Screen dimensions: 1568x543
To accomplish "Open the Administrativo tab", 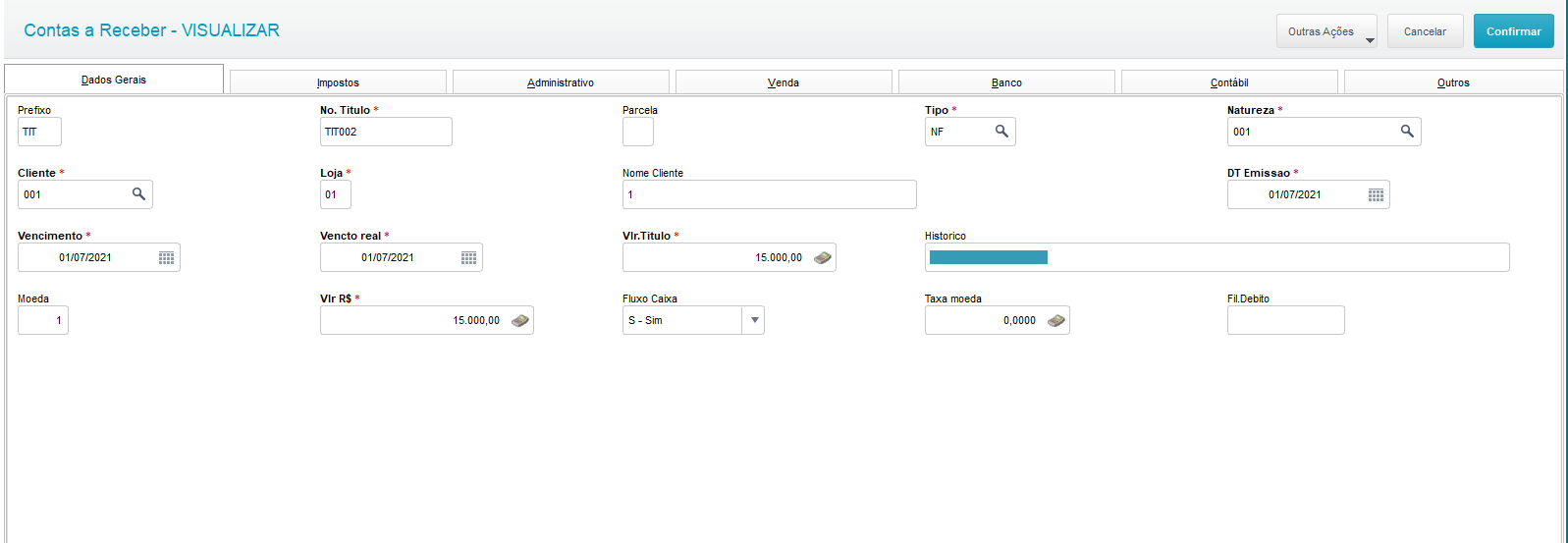I will (x=561, y=82).
